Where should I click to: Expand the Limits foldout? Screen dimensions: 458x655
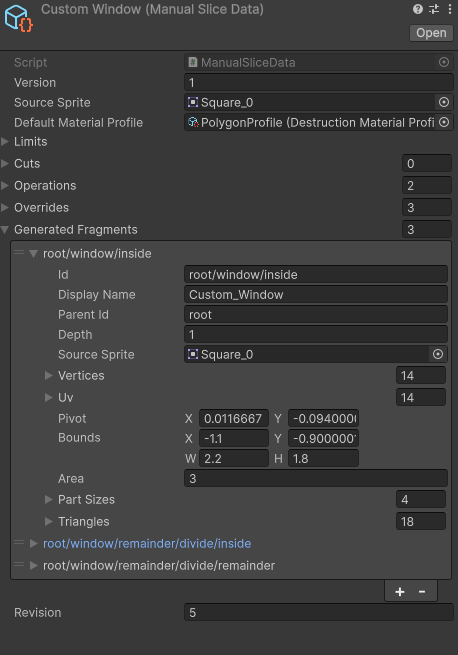coord(5,142)
